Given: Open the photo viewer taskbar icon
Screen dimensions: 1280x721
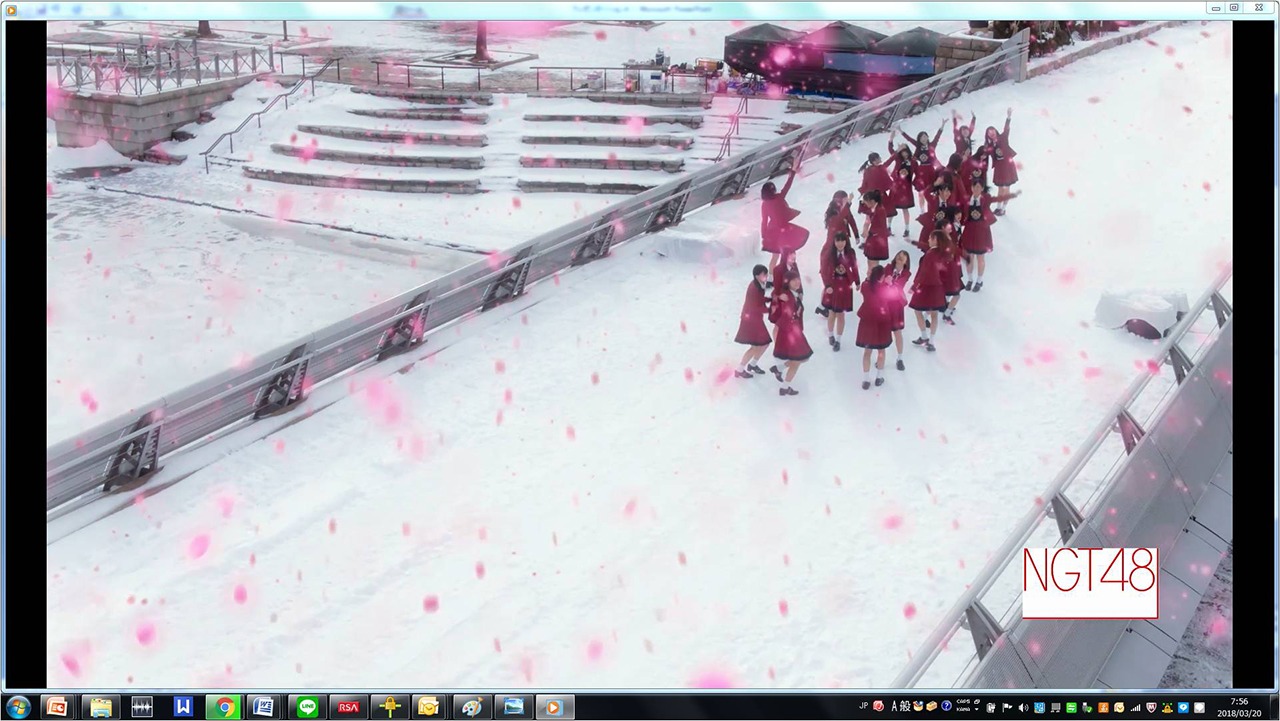Looking at the screenshot, I should click(x=513, y=707).
